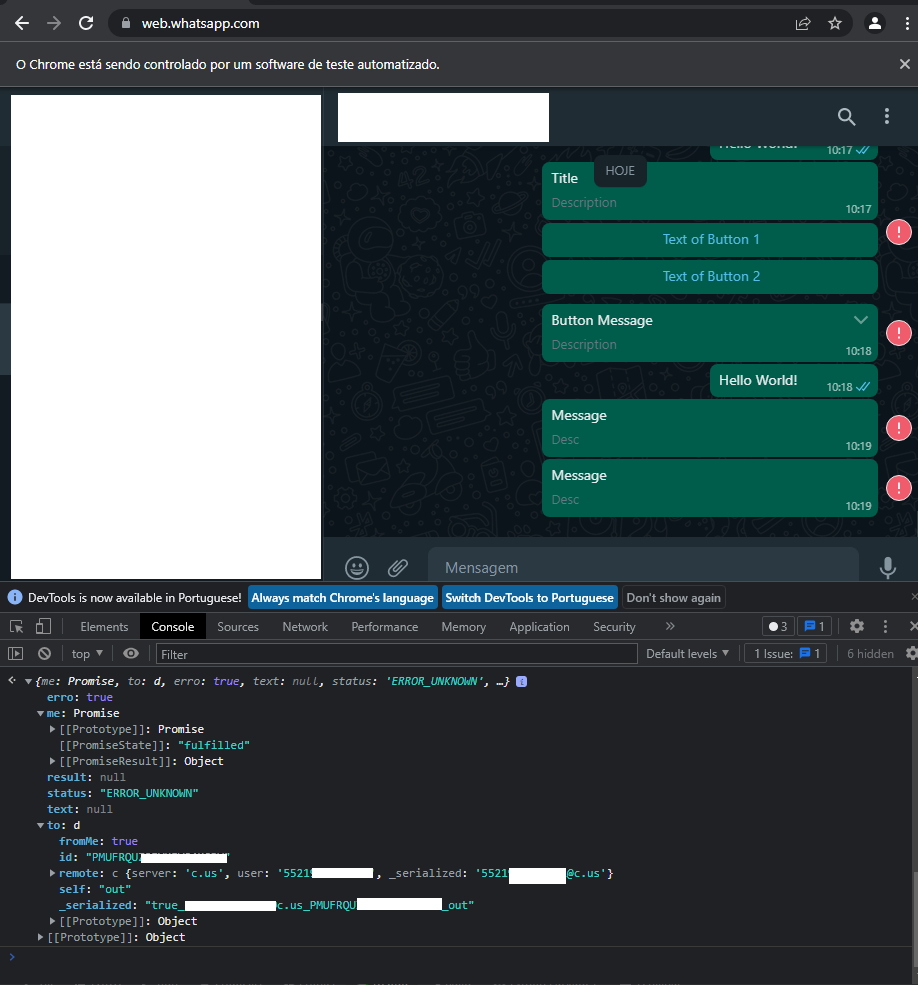This screenshot has width=919, height=986.
Task: Create live expression with eye icon
Action: (x=131, y=654)
